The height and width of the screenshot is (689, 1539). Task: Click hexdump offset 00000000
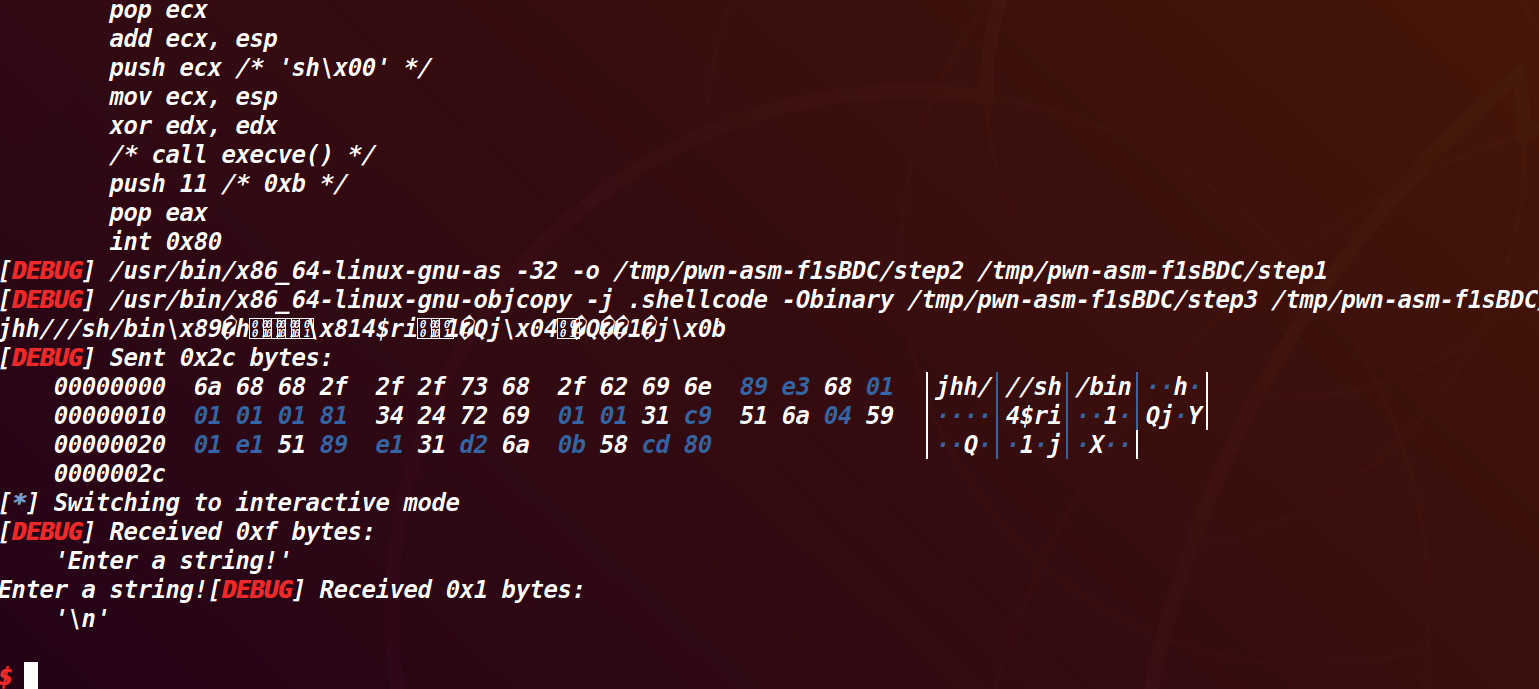(x=109, y=387)
